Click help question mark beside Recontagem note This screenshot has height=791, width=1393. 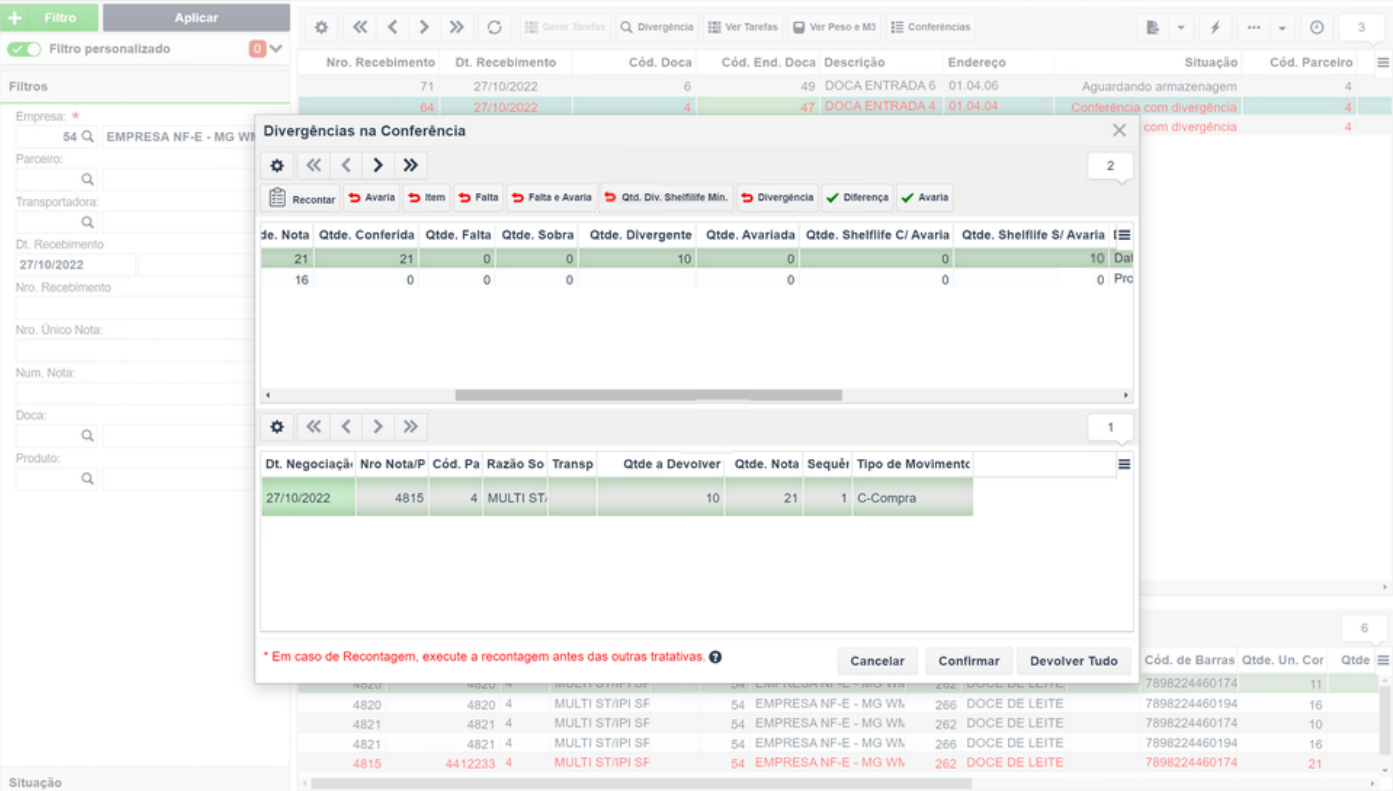click(715, 657)
